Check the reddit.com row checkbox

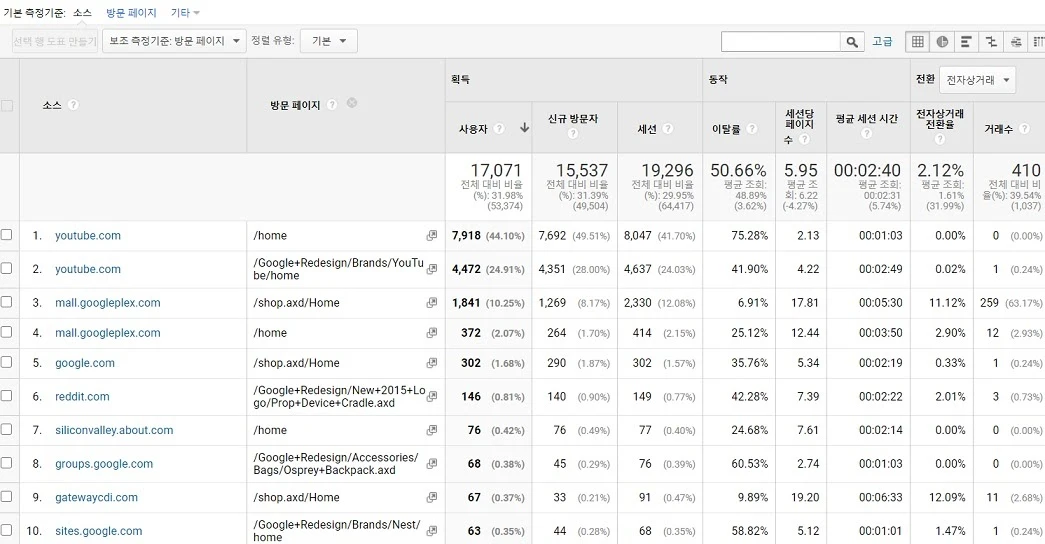[x=7, y=395]
